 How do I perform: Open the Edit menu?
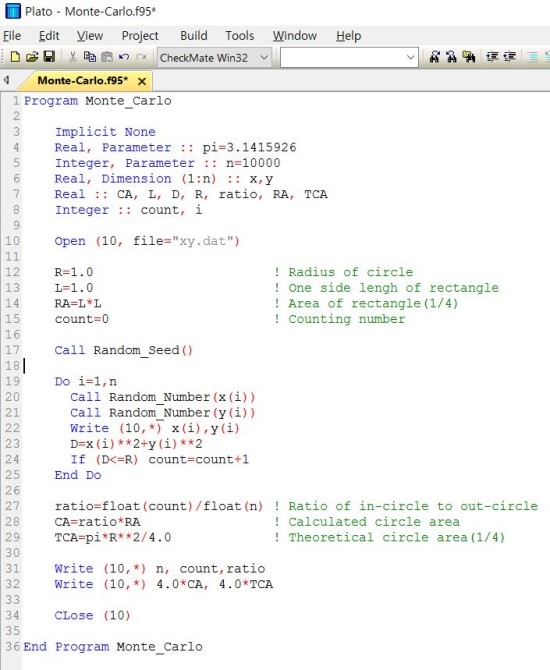pos(49,36)
